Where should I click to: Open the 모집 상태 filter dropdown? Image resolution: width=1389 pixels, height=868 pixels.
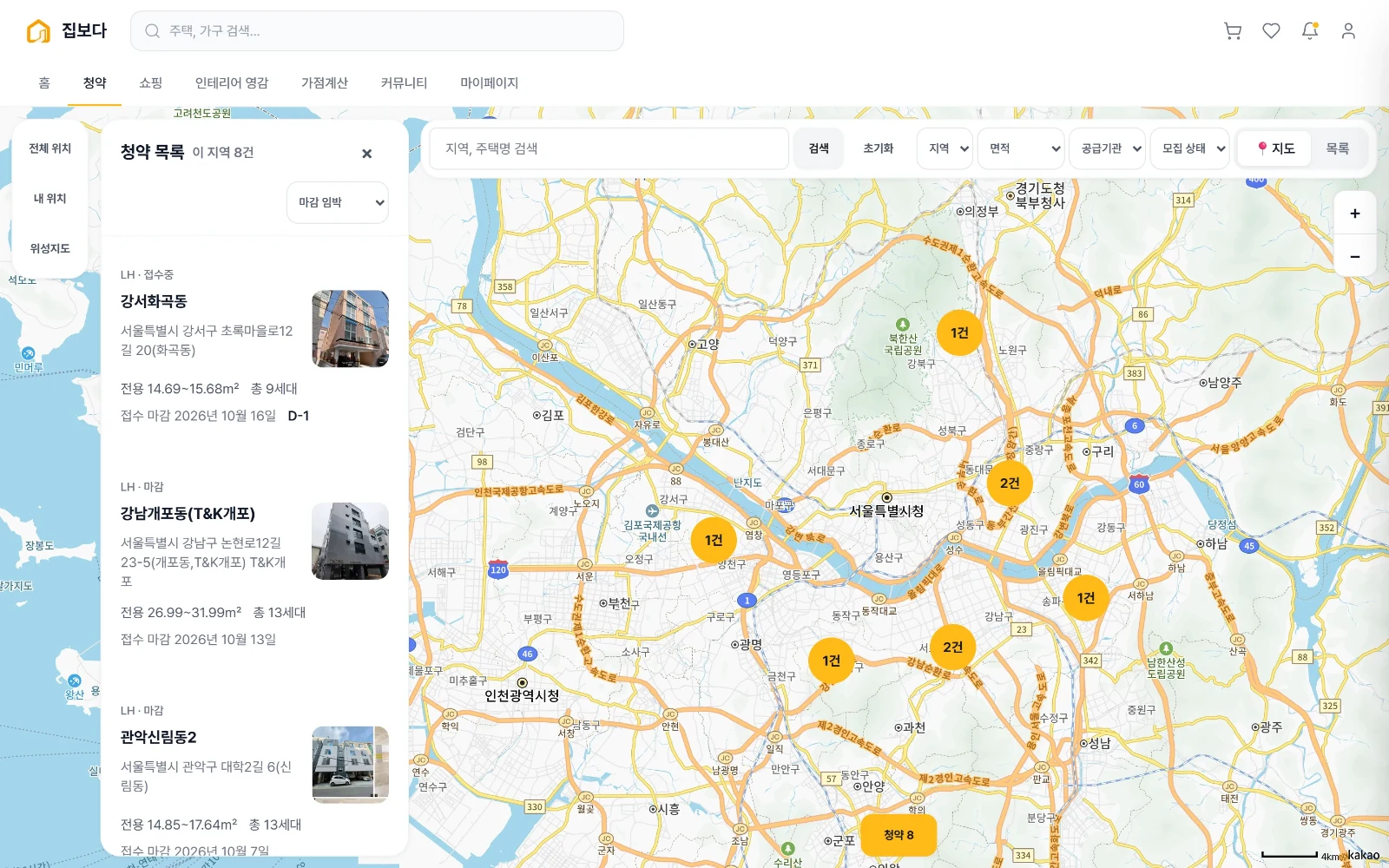click(1189, 148)
